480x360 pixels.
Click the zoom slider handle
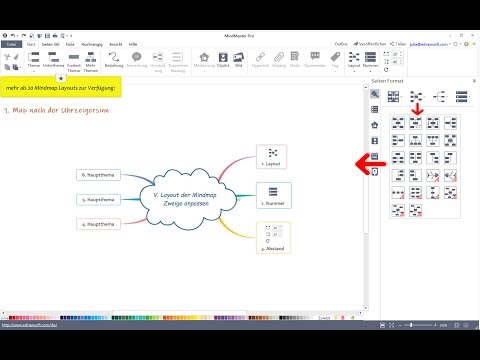coord(411,325)
